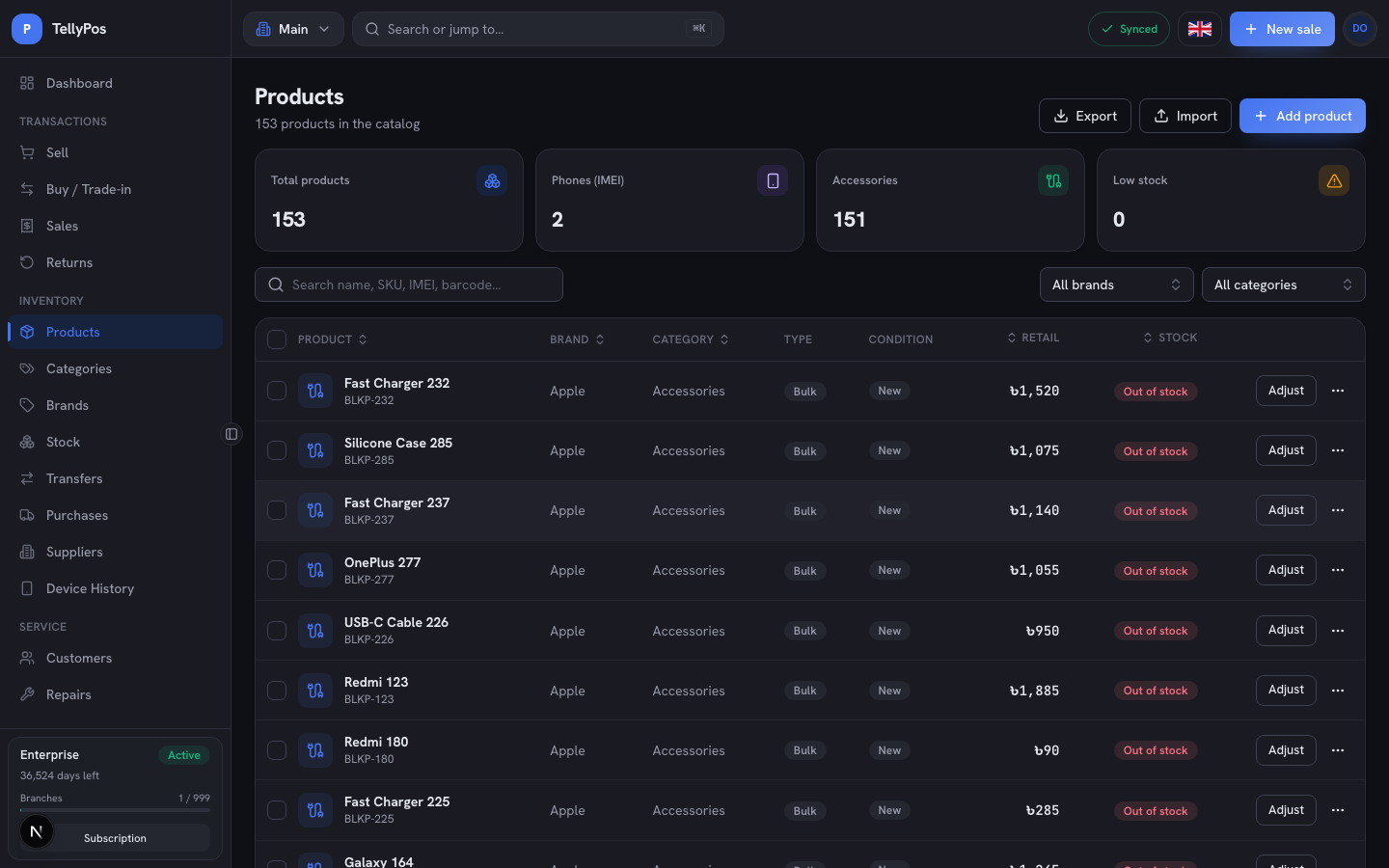Click the Accessories card icon
This screenshot has height=868, width=1389.
(1053, 180)
